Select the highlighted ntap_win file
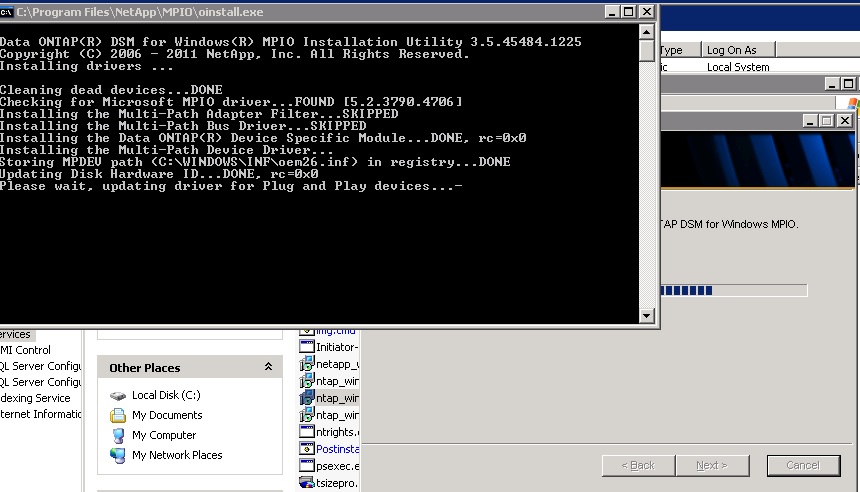The width and height of the screenshot is (860, 492). tap(337, 398)
